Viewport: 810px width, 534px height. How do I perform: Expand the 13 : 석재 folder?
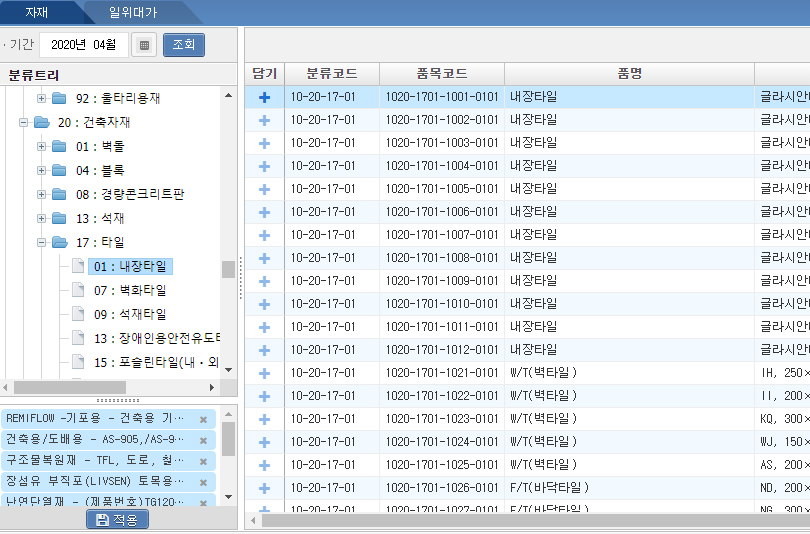click(41, 218)
